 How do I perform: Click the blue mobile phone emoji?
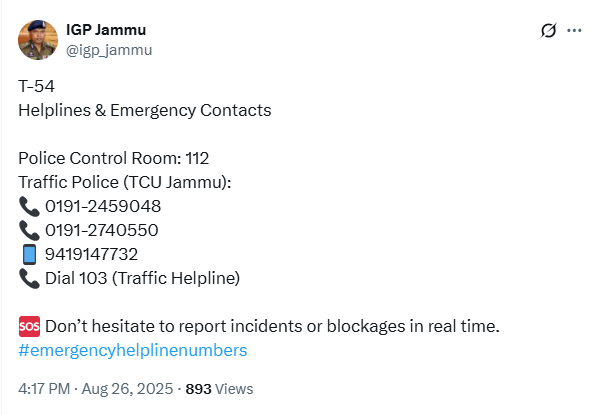(x=29, y=254)
